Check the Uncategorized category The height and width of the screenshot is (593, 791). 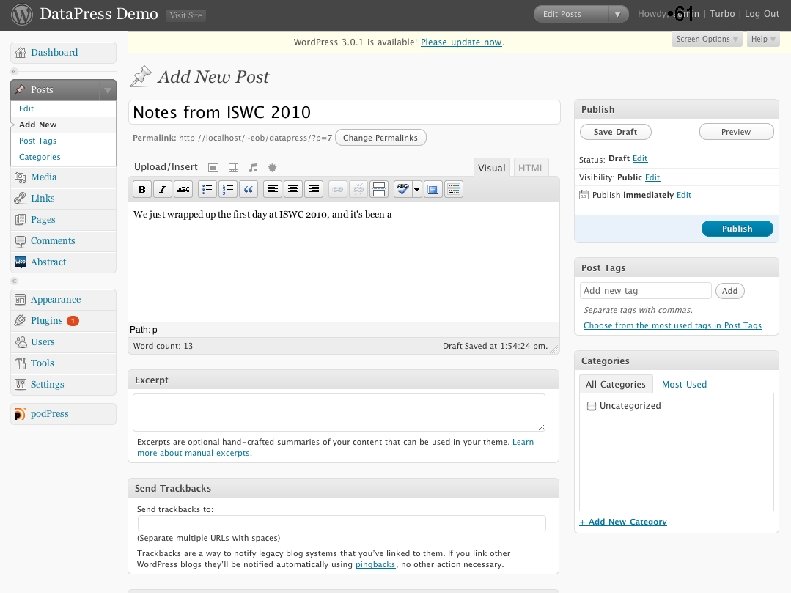tap(591, 406)
